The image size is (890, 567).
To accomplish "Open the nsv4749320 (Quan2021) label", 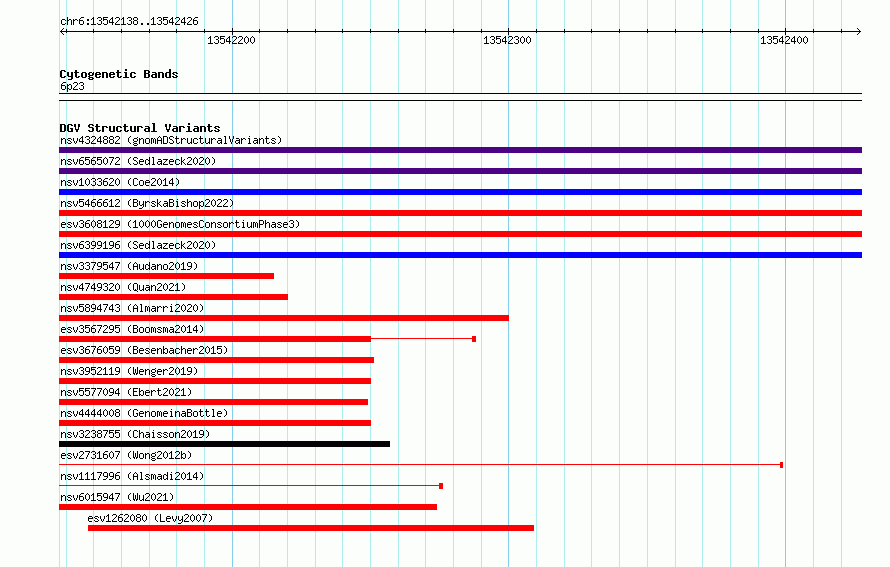I will [x=123, y=287].
